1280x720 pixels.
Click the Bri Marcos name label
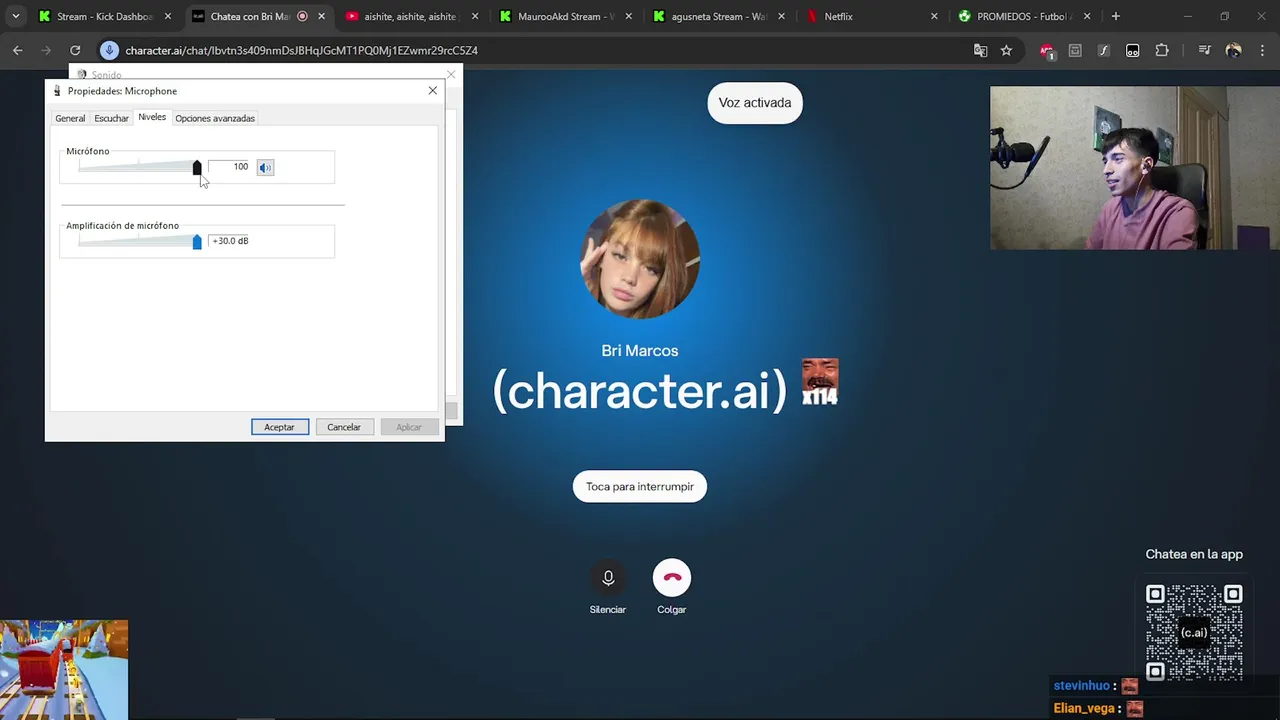pyautogui.click(x=640, y=351)
